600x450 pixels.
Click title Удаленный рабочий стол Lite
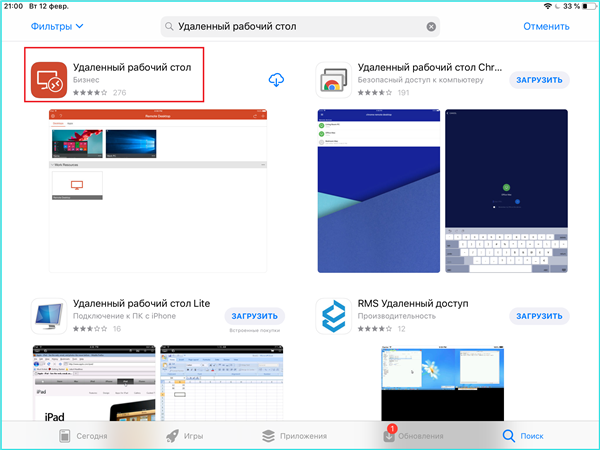tap(142, 303)
